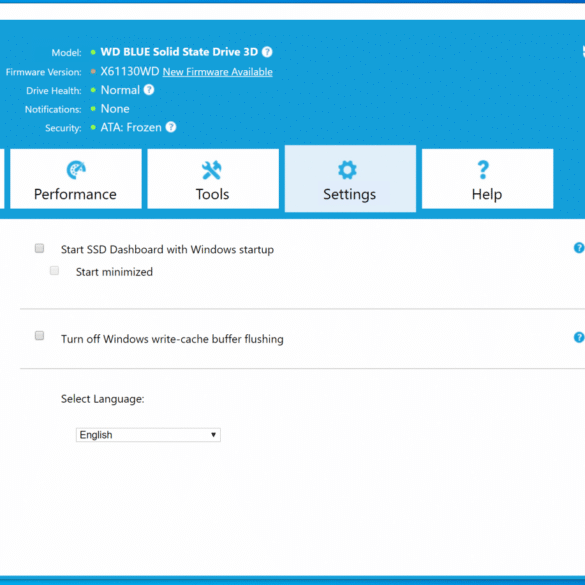Click the WD BLUE Solid State Drive 3D text
The width and height of the screenshot is (585, 585).
coord(179,52)
